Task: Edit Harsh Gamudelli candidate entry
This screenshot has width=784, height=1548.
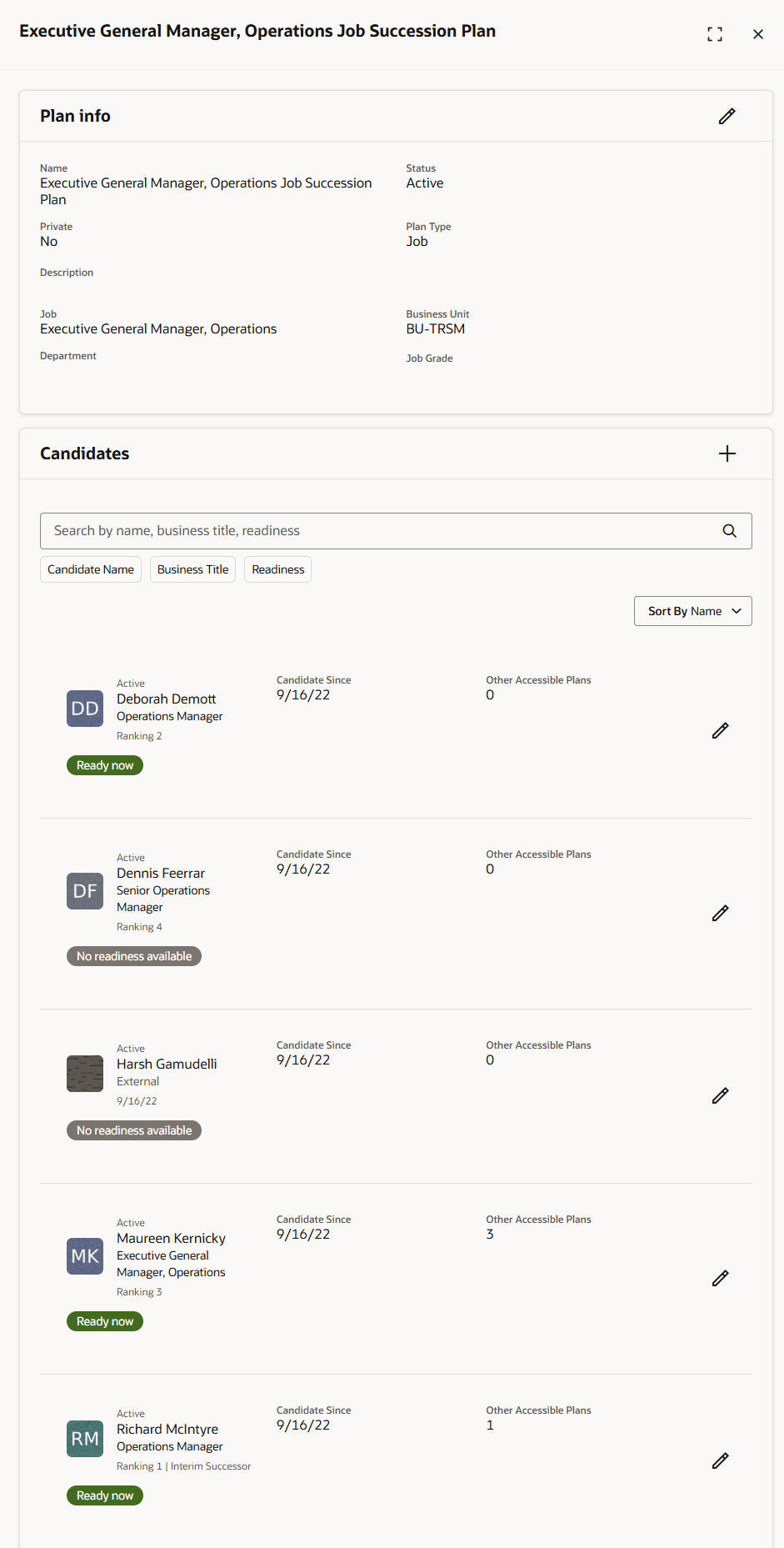Action: [720, 1095]
